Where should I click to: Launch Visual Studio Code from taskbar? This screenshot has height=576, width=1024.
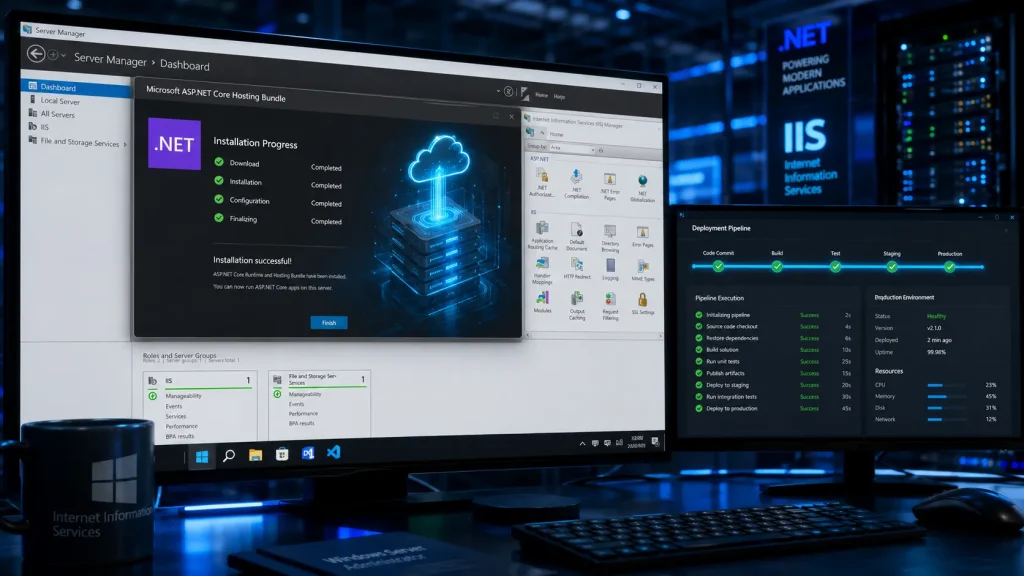pos(334,452)
